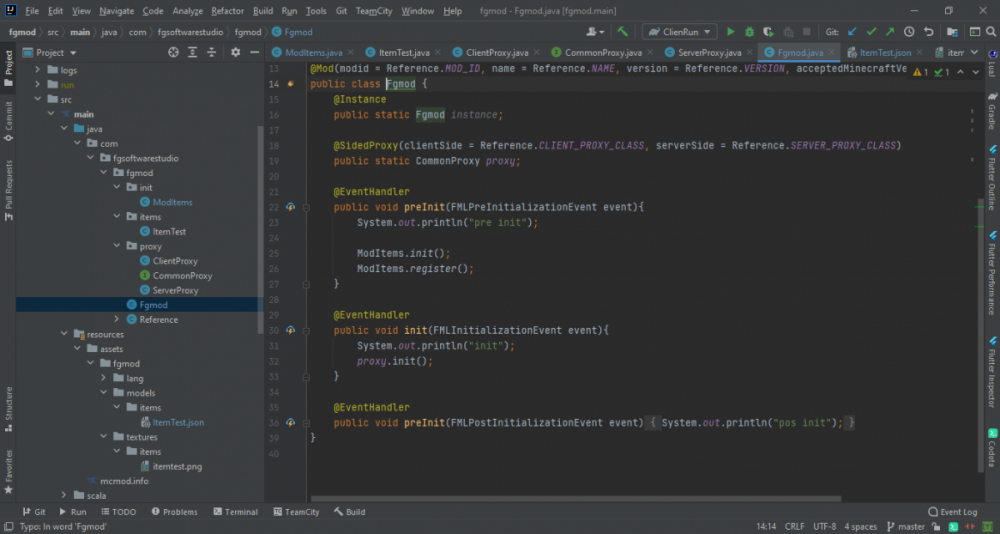Open the TeamCity menu

(374, 11)
